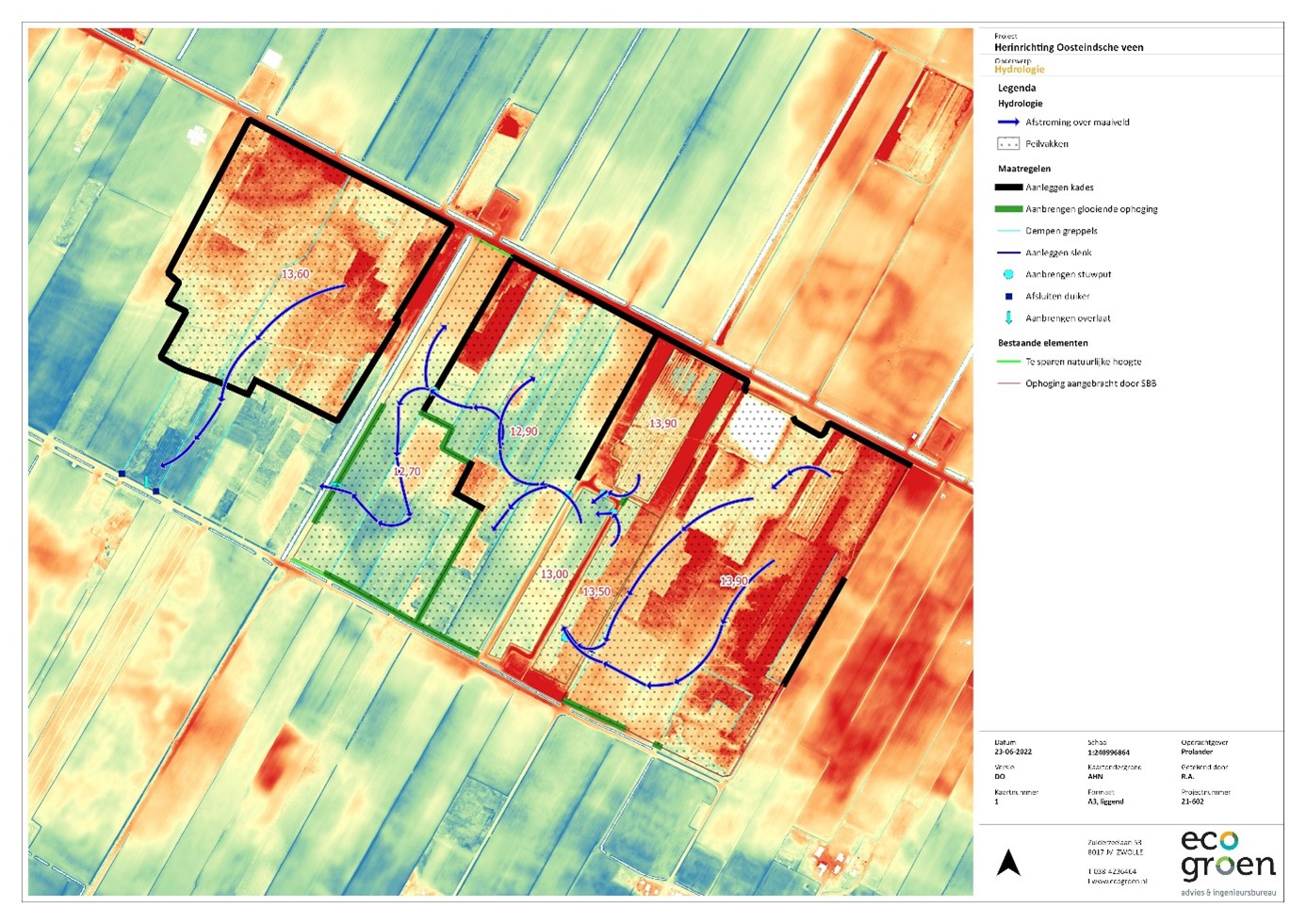Screen dimensions: 1306x924
Task: Click the water level label '13,60' on the map
Action: tap(295, 274)
